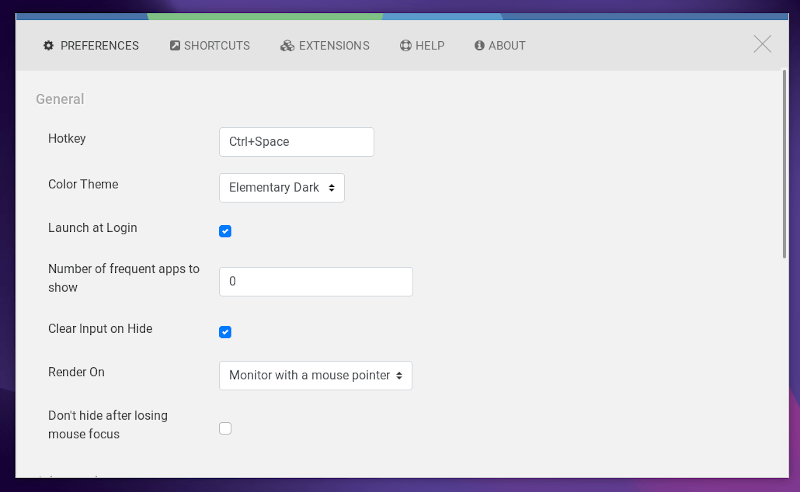Click the vertical scrollbar on the right

785,164
